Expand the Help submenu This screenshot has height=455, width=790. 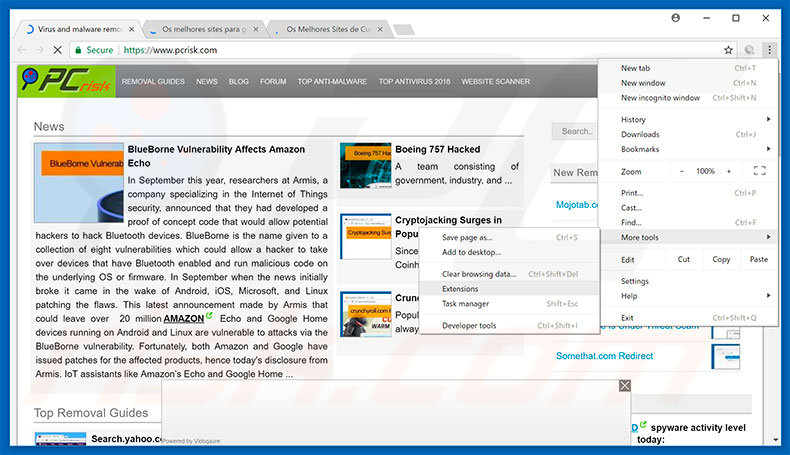click(x=688, y=296)
